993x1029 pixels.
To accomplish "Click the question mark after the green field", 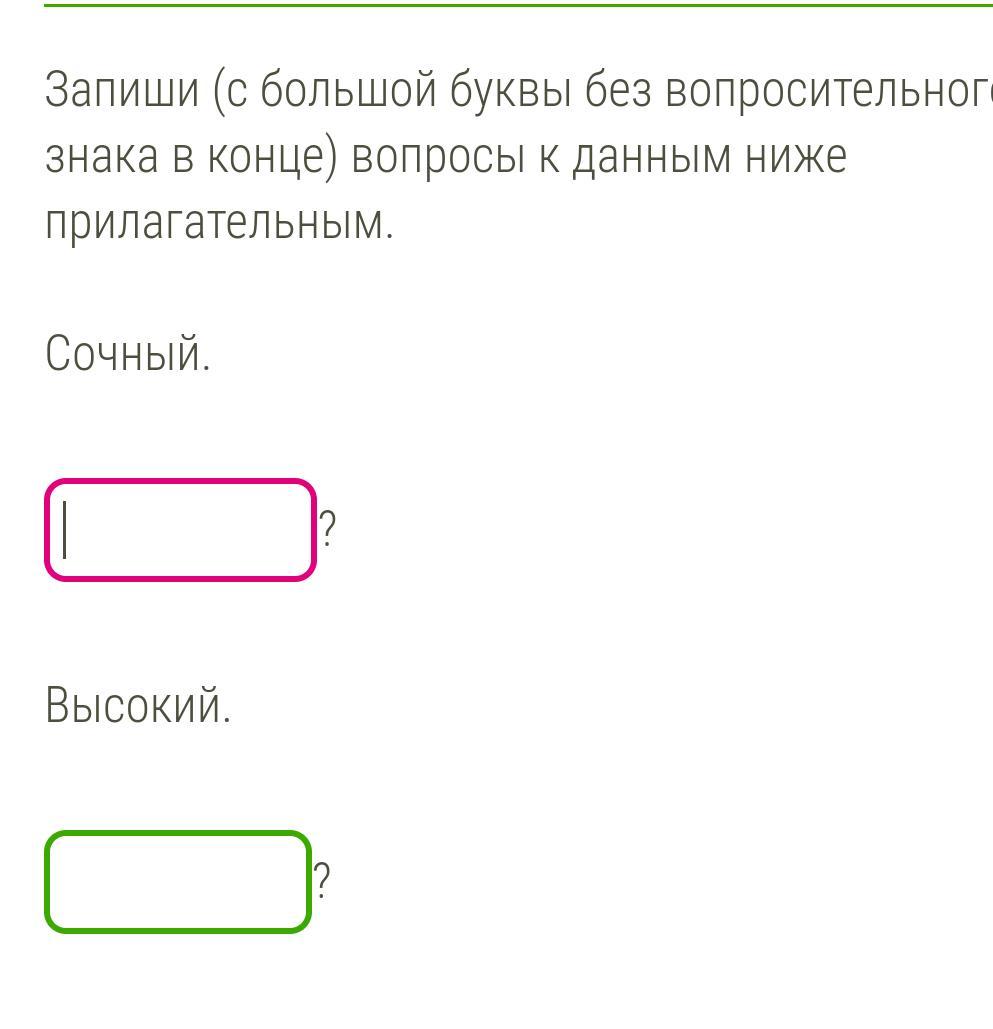I will (322, 881).
